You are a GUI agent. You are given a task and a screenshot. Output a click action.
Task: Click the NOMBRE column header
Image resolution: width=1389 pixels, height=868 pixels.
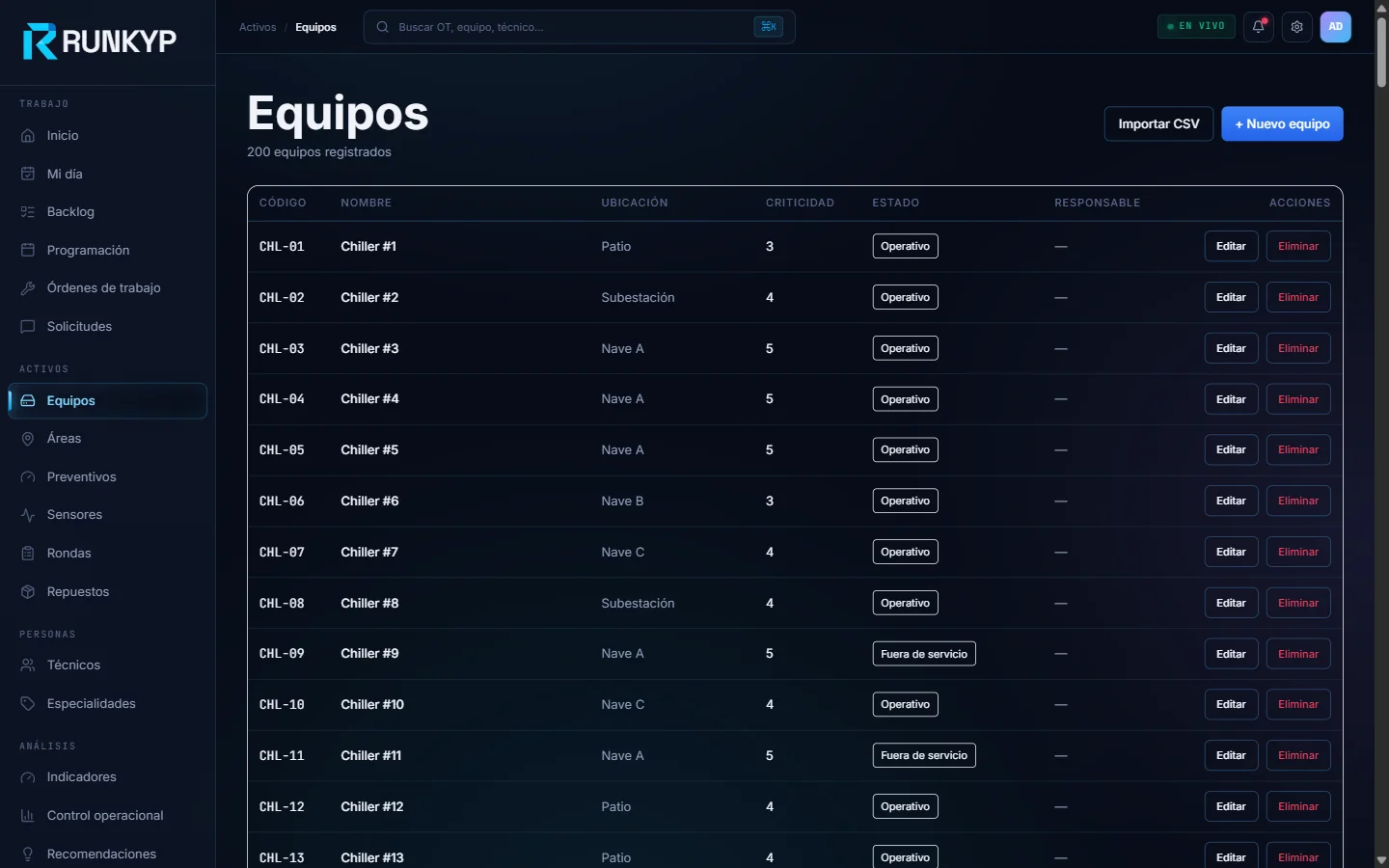366,203
